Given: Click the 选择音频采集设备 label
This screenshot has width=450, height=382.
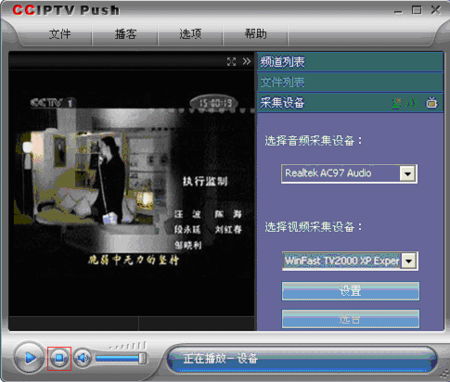Looking at the screenshot, I should [313, 141].
